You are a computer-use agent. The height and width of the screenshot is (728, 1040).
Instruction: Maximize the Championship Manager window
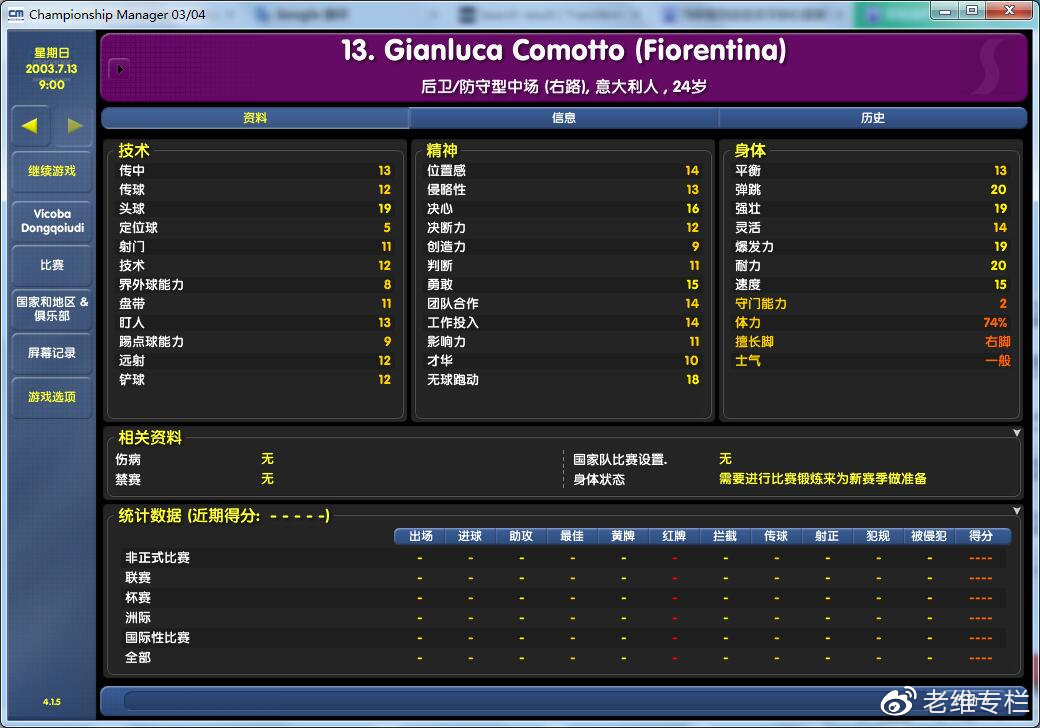972,10
